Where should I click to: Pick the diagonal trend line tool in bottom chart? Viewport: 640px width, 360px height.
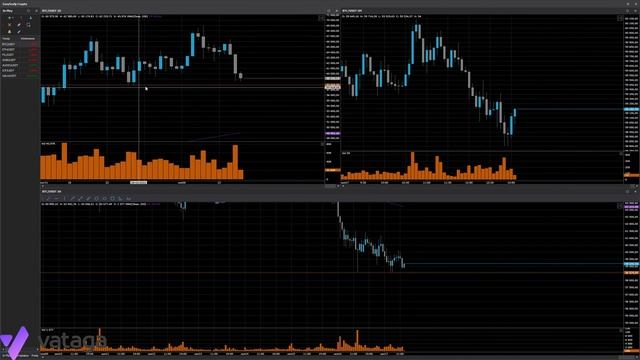[72, 198]
